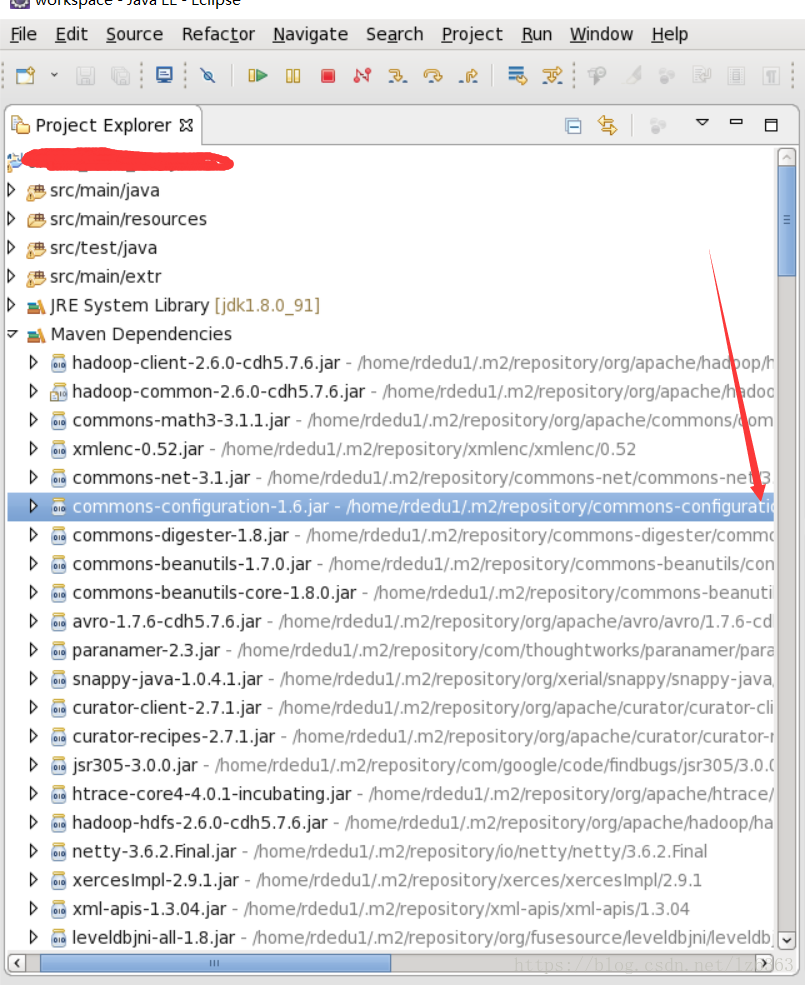Expand JRE System Library node
805x985 pixels.
coord(11,304)
